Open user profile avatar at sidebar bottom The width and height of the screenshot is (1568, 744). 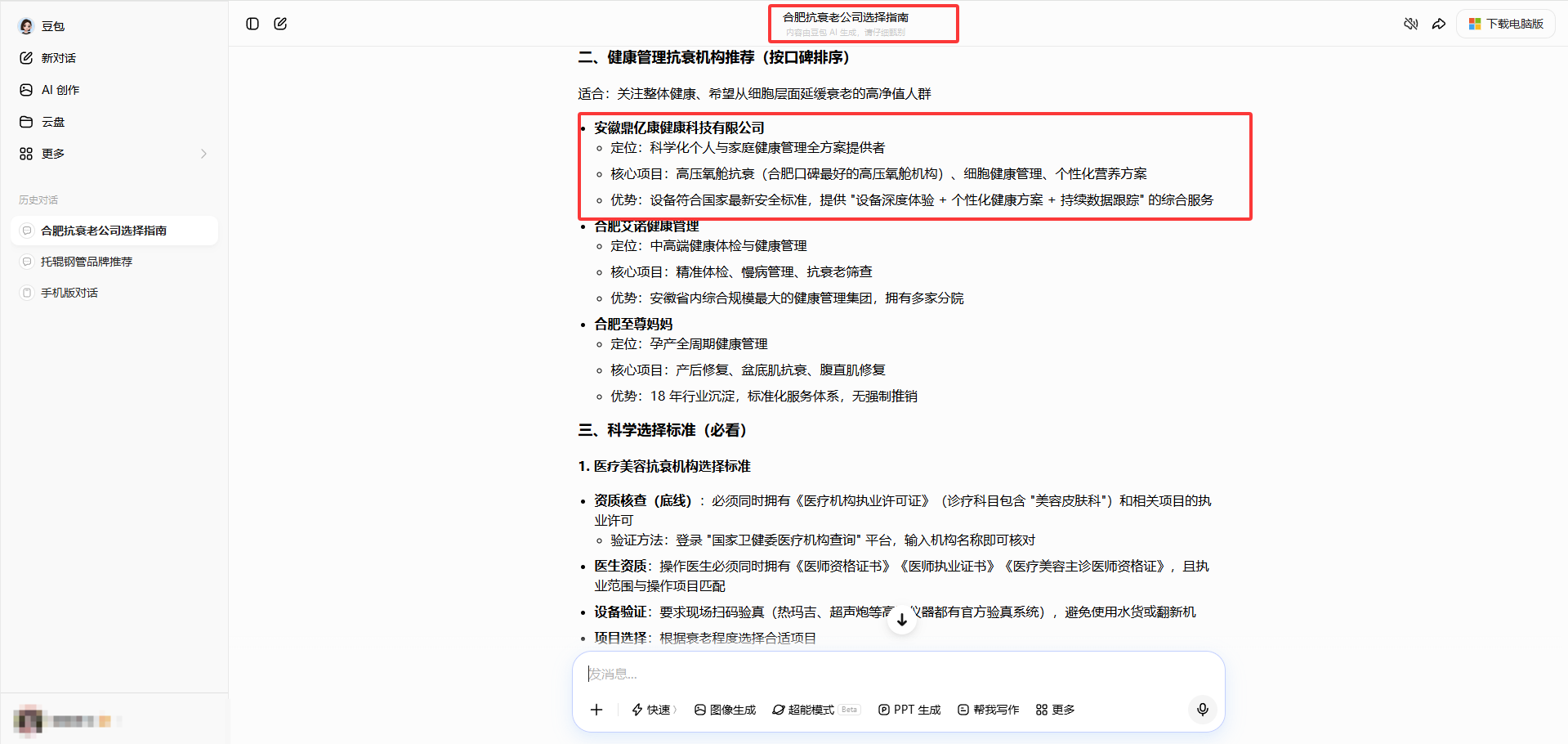pyautogui.click(x=29, y=720)
